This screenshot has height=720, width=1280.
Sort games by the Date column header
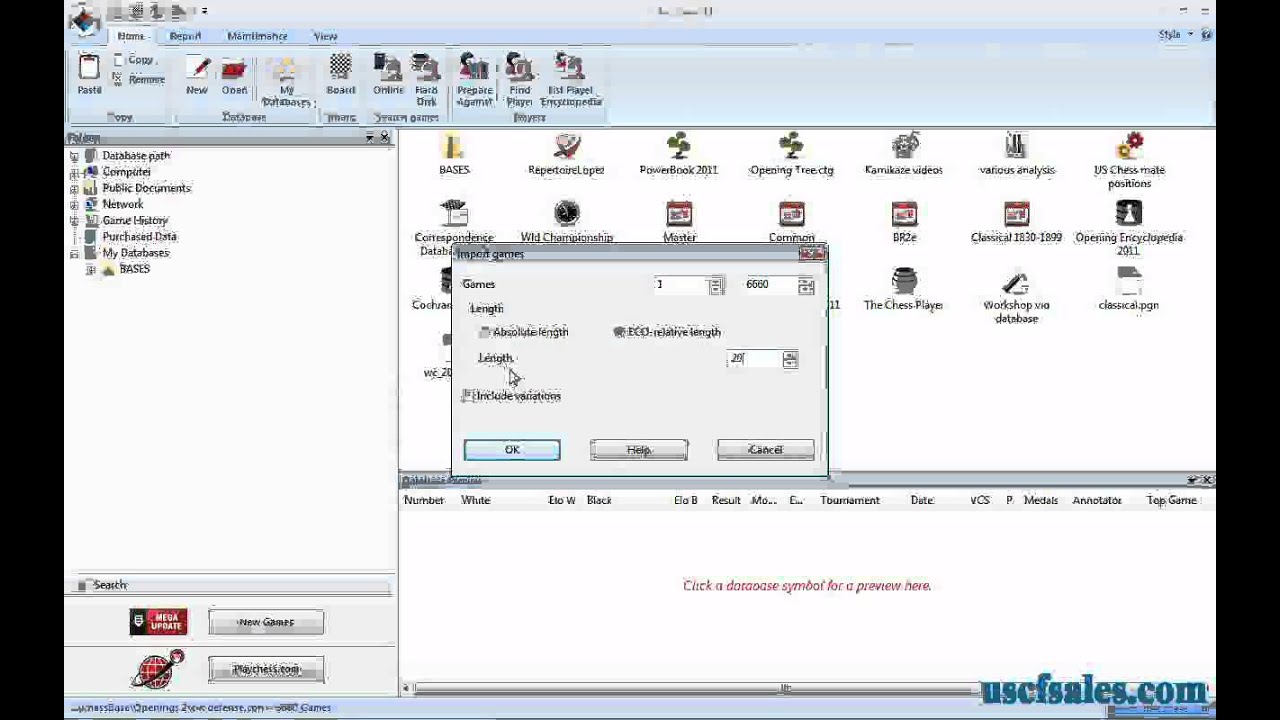pyautogui.click(x=922, y=500)
